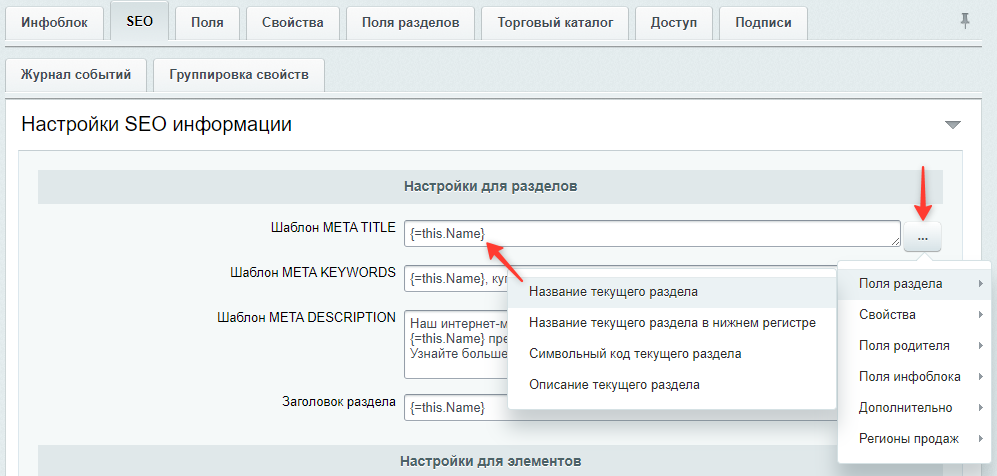This screenshot has width=997, height=476.
Task: Click the Шаблон META KEYWORDS field
Action: 456,278
